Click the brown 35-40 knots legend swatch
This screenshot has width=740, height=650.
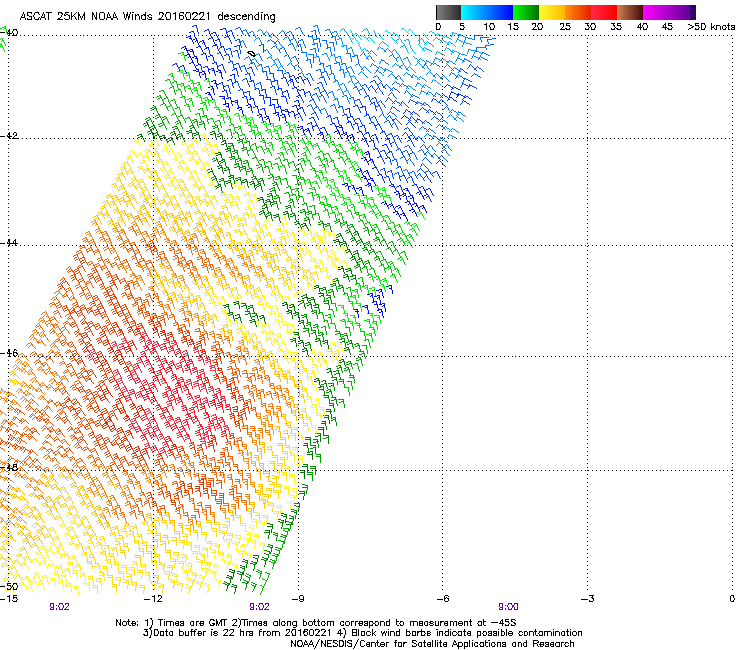coord(630,12)
